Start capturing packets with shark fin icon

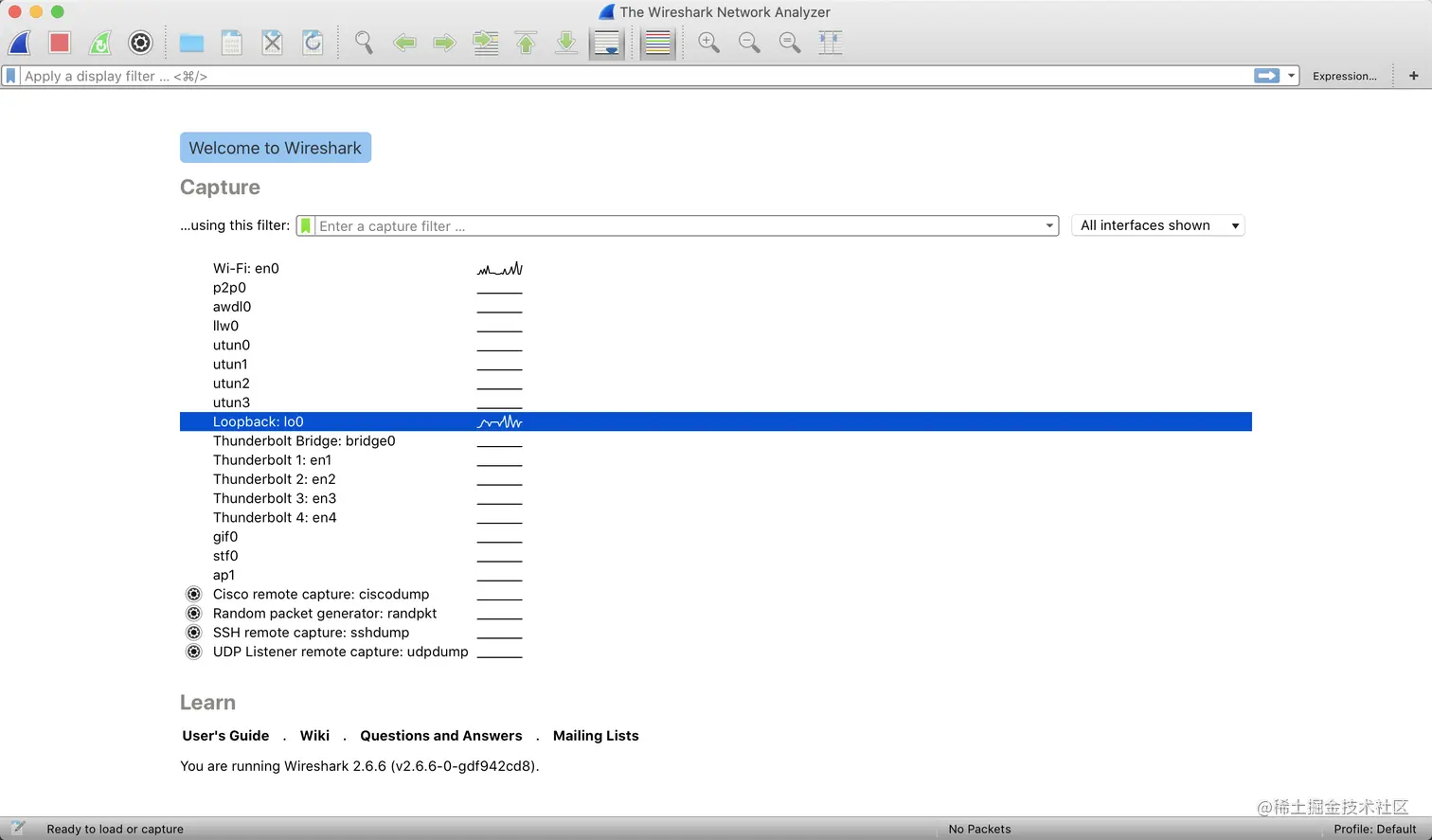(20, 43)
